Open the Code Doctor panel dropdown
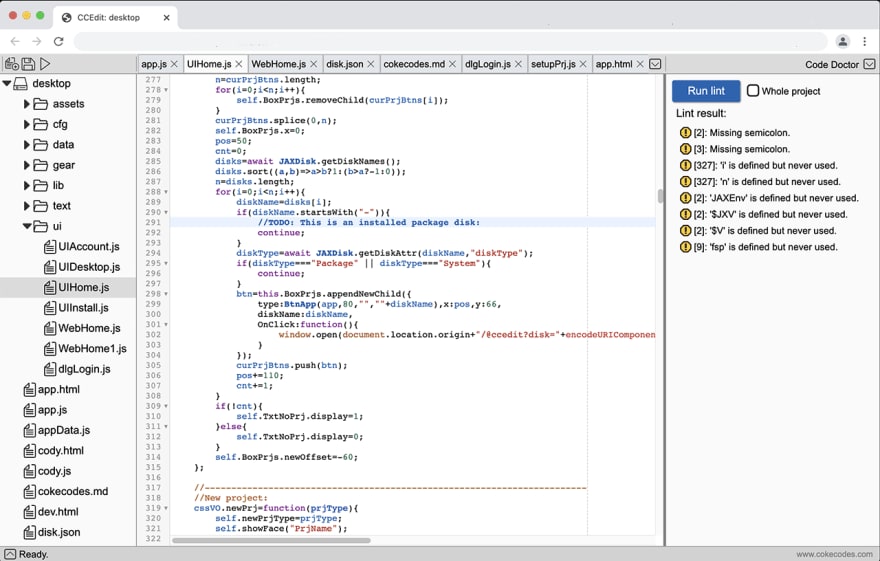 point(869,64)
